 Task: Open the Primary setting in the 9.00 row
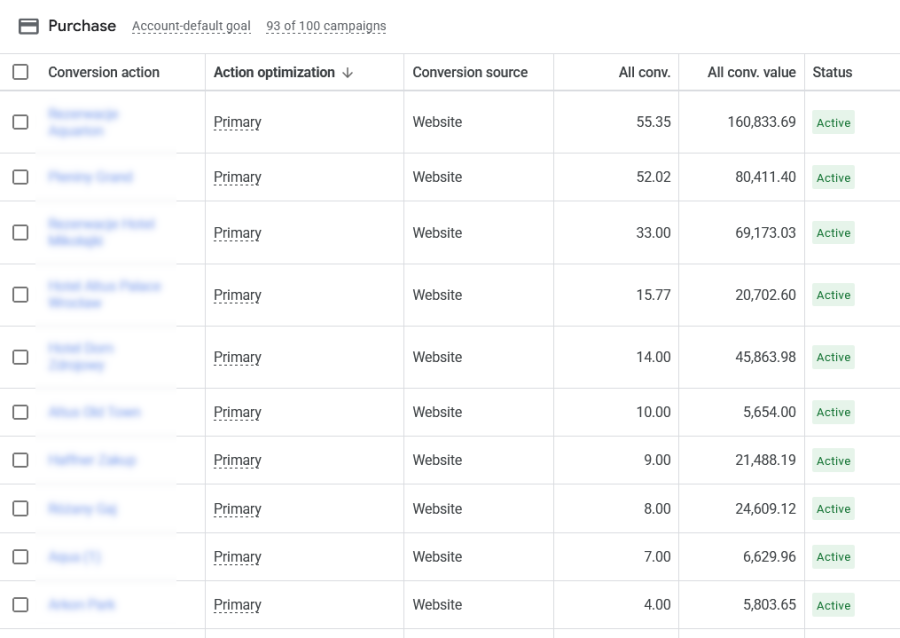[x=237, y=460]
